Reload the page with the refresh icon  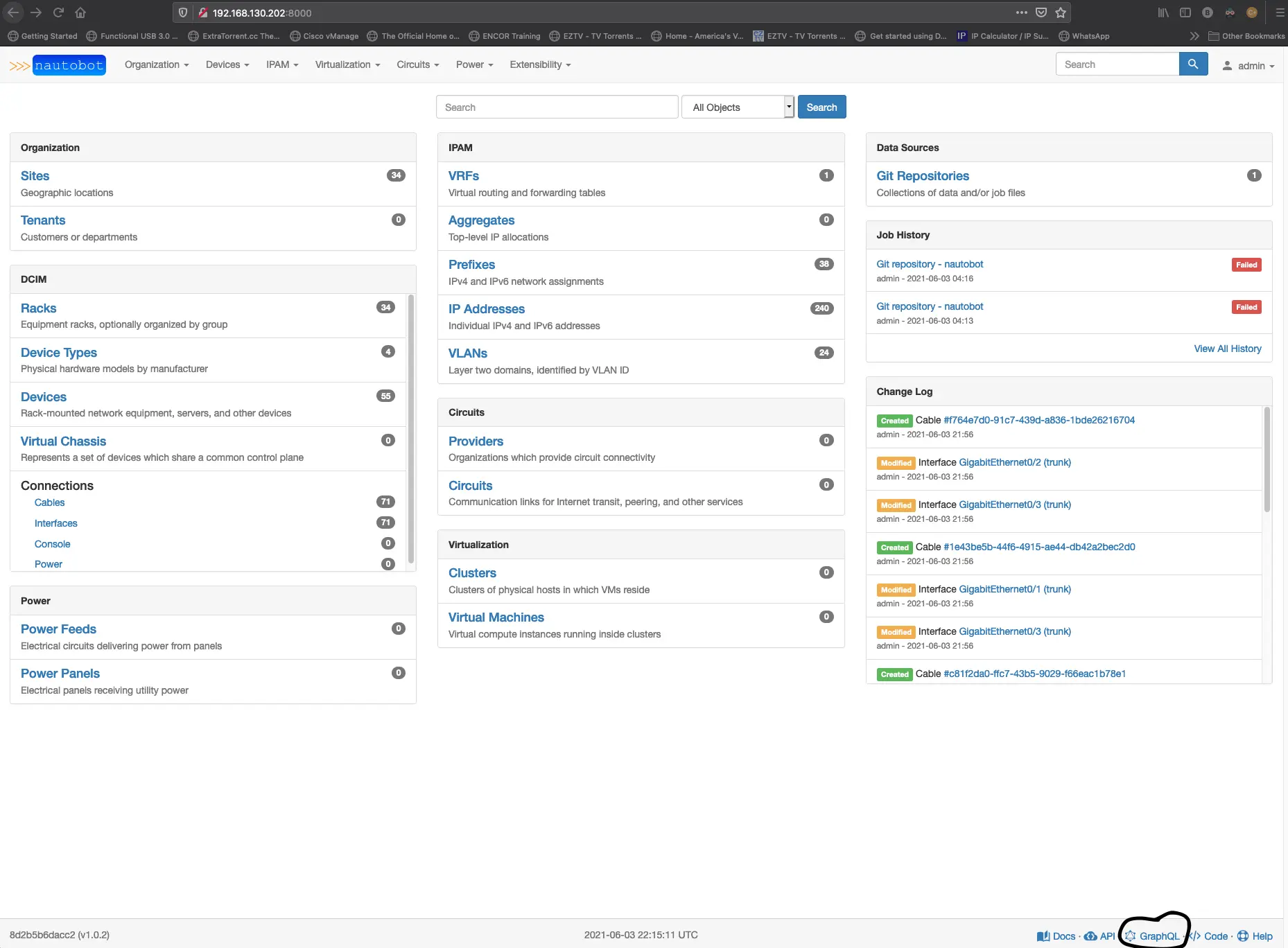(58, 12)
